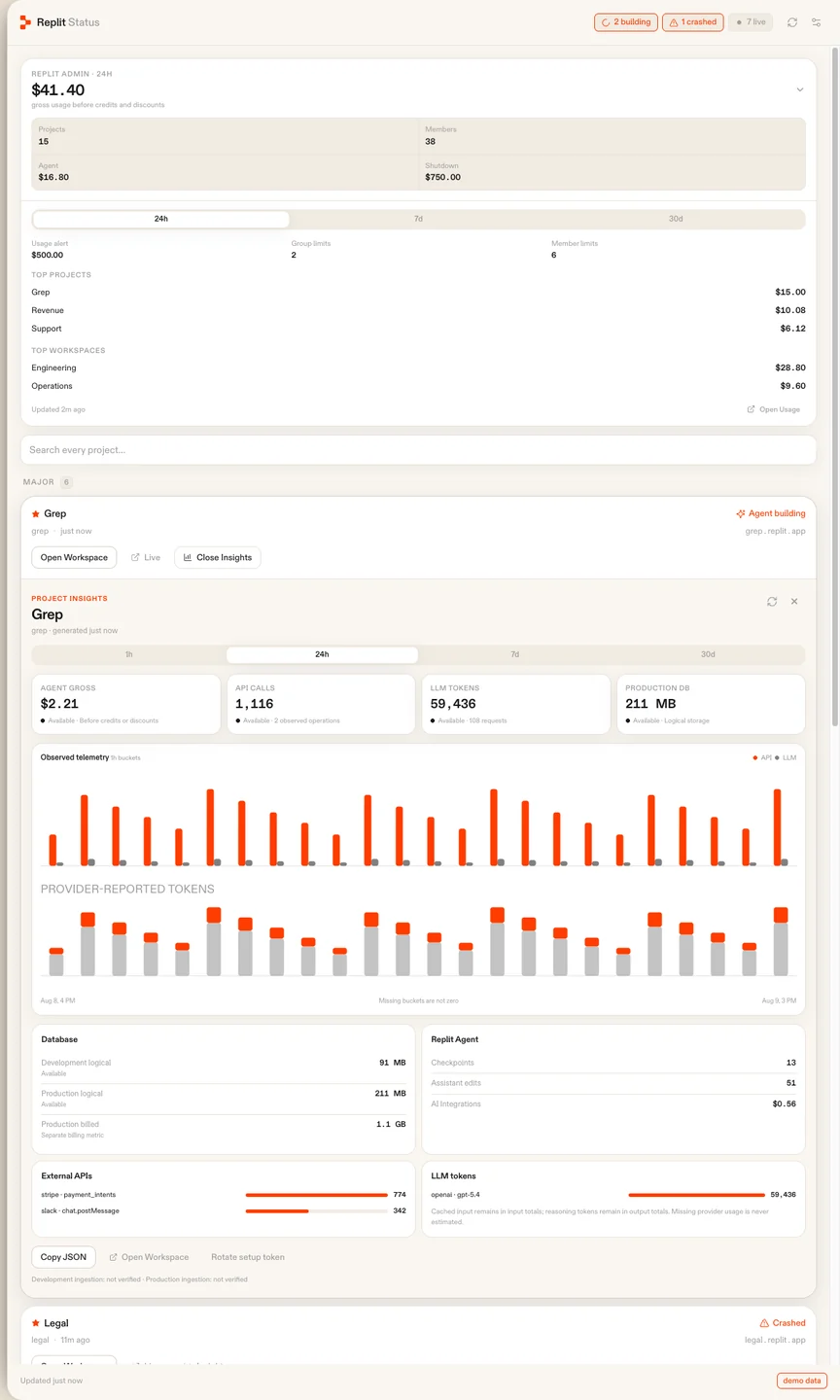Open Workspace link below insights
The height and width of the screenshot is (1400, 840).
pos(149,1257)
